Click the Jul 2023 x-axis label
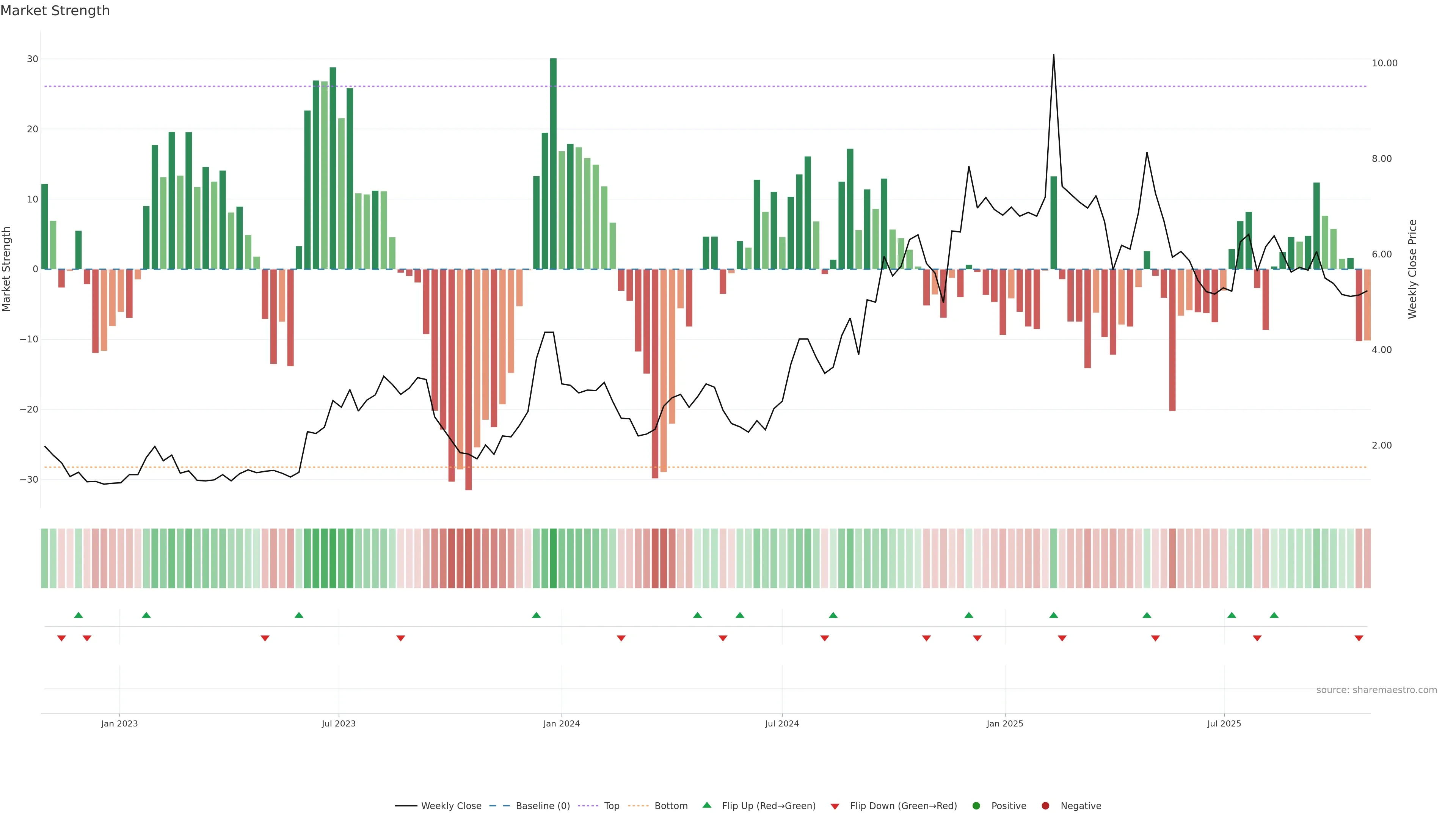 point(339,723)
